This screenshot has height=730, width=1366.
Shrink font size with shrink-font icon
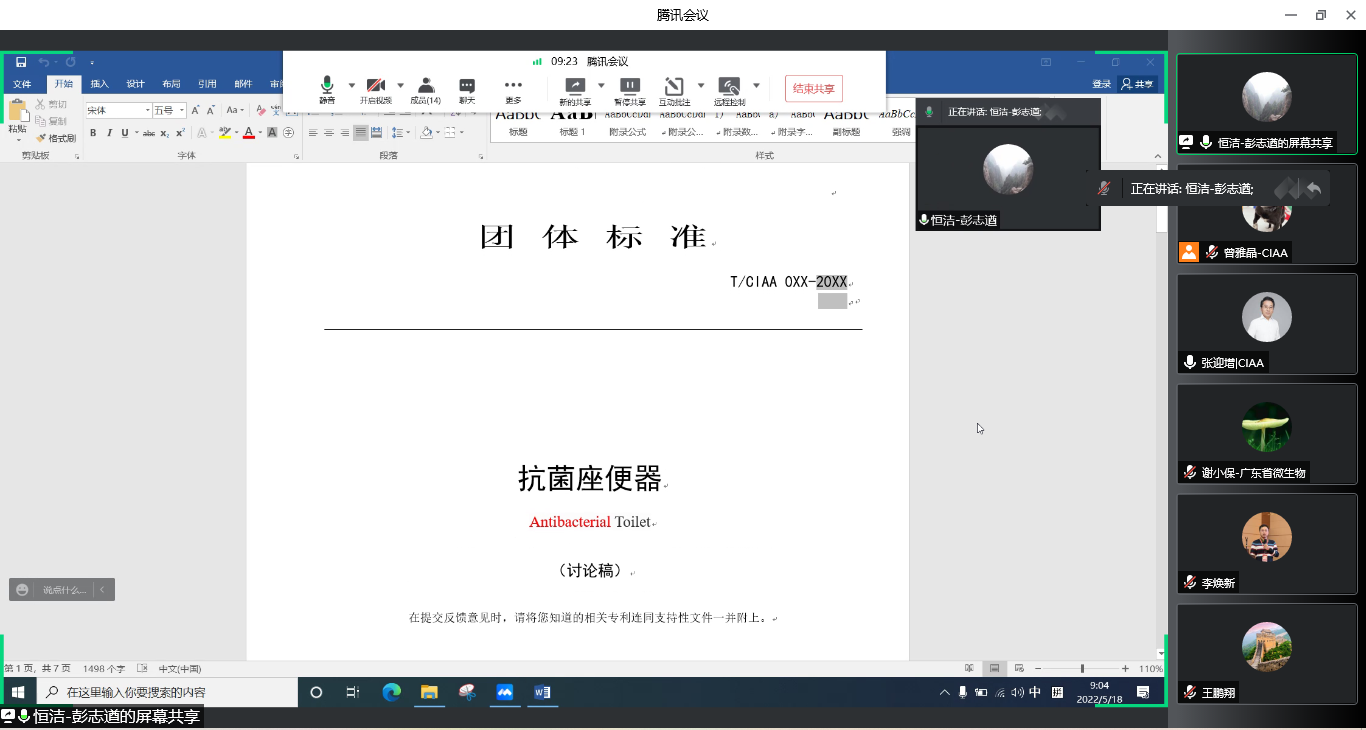point(211,110)
